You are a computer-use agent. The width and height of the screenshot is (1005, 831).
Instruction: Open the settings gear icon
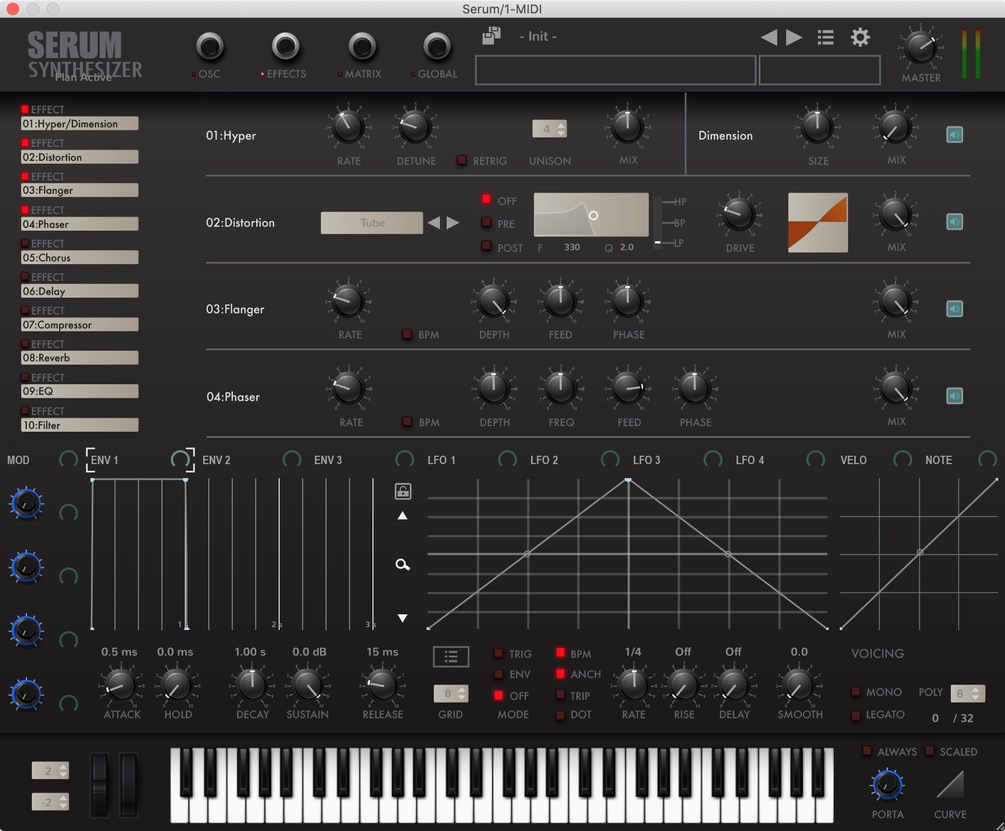click(860, 37)
